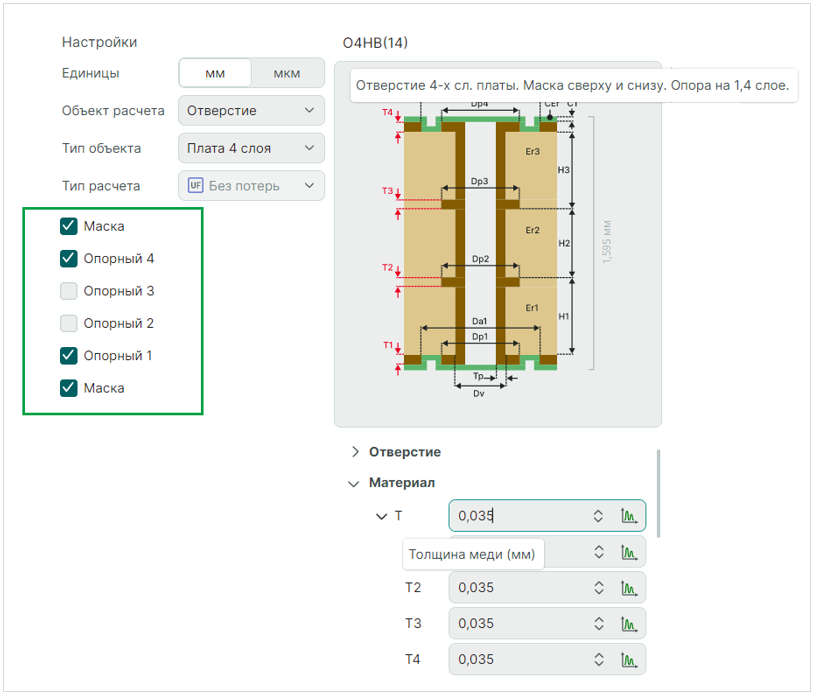Click the chart icon beside the T4 field

(629, 660)
